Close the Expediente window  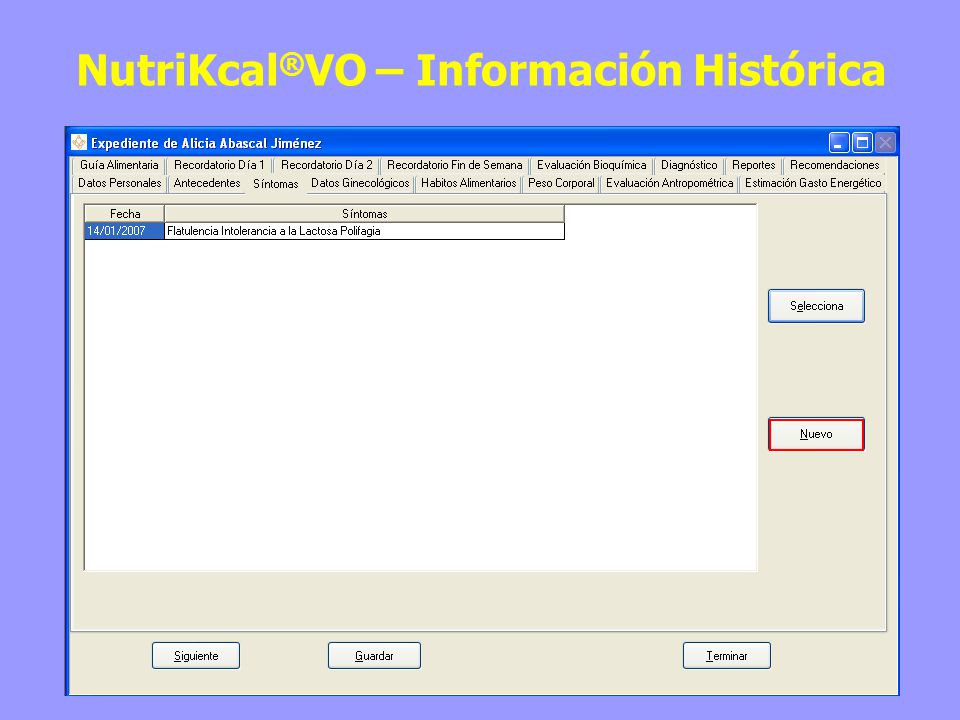pos(885,143)
